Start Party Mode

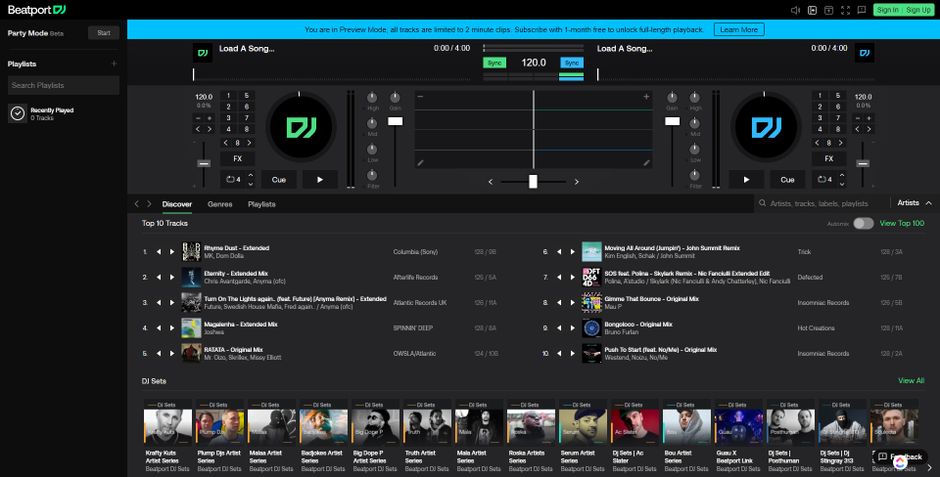(104, 33)
